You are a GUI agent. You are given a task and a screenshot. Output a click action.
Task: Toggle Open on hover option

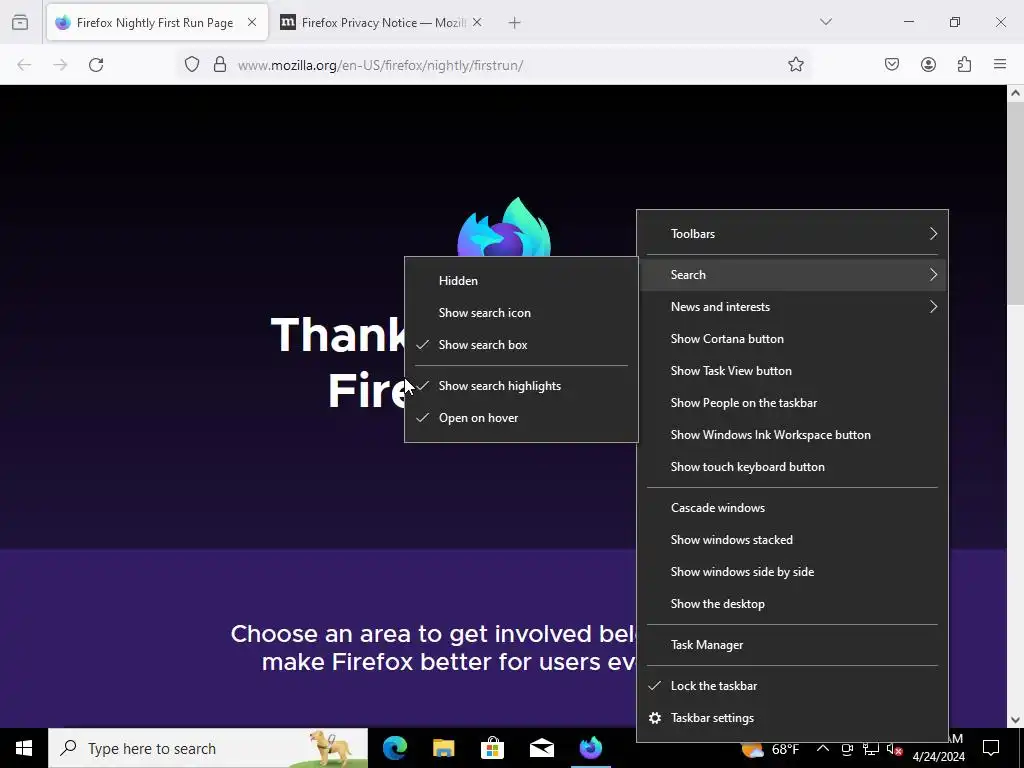(521, 418)
